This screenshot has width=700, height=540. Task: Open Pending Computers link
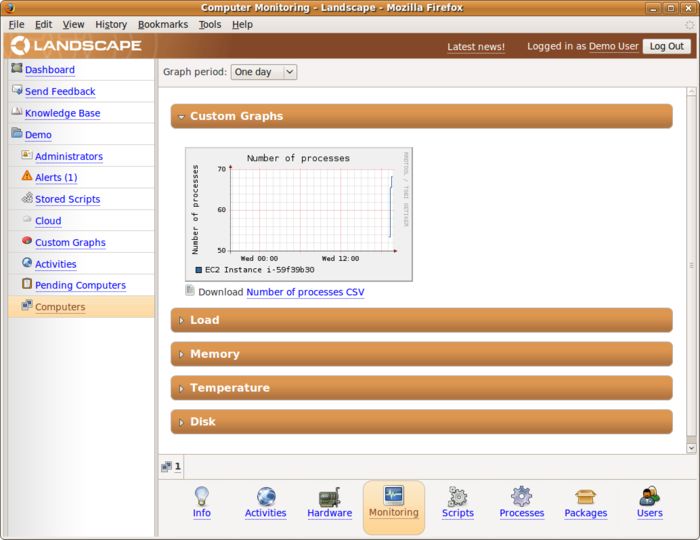point(80,285)
